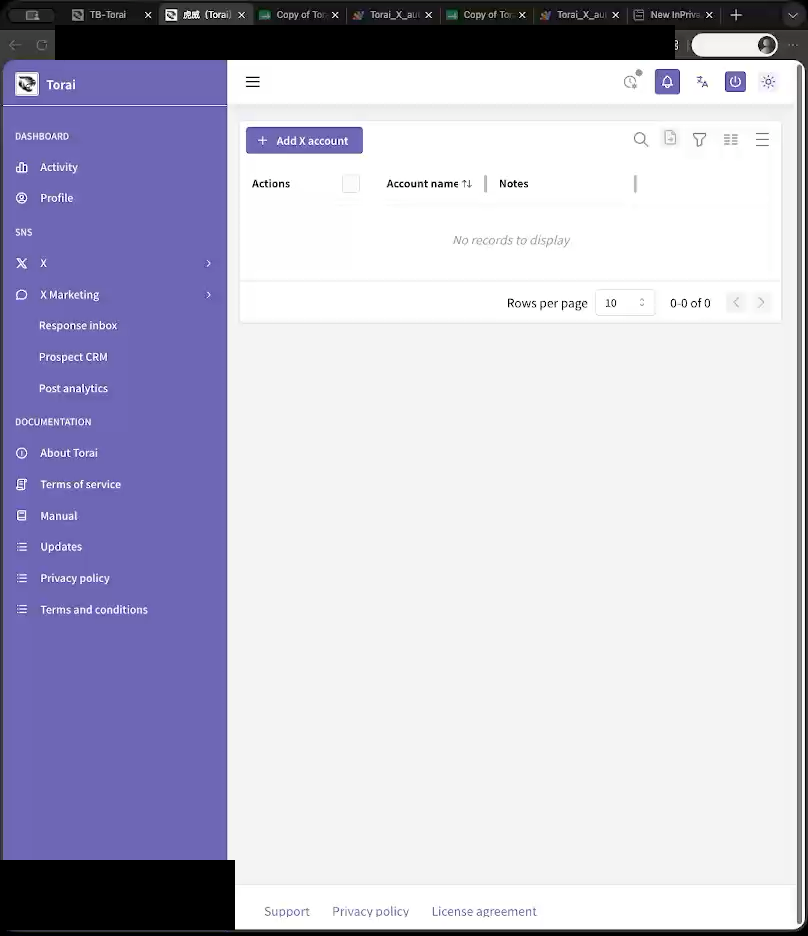Open a new browser tab with plus
808x936 pixels.
point(736,15)
